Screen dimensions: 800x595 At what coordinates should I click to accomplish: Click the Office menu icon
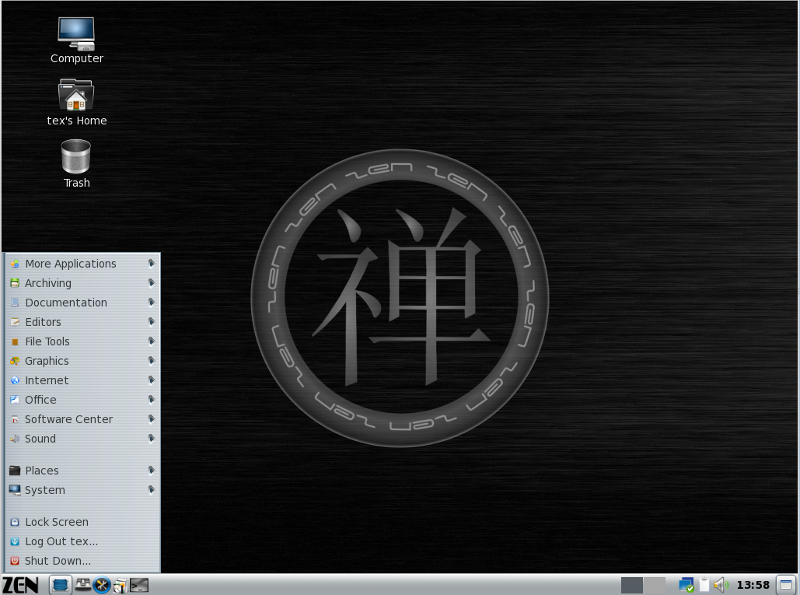coord(15,400)
